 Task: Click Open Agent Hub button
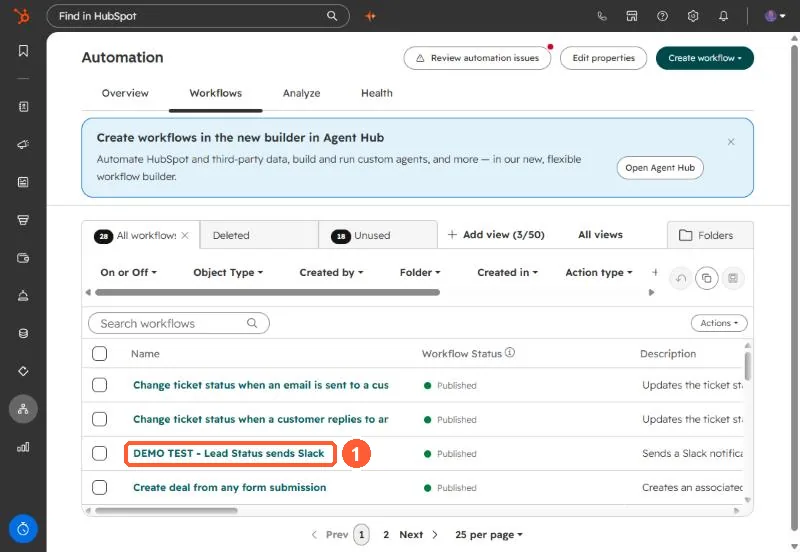(660, 168)
